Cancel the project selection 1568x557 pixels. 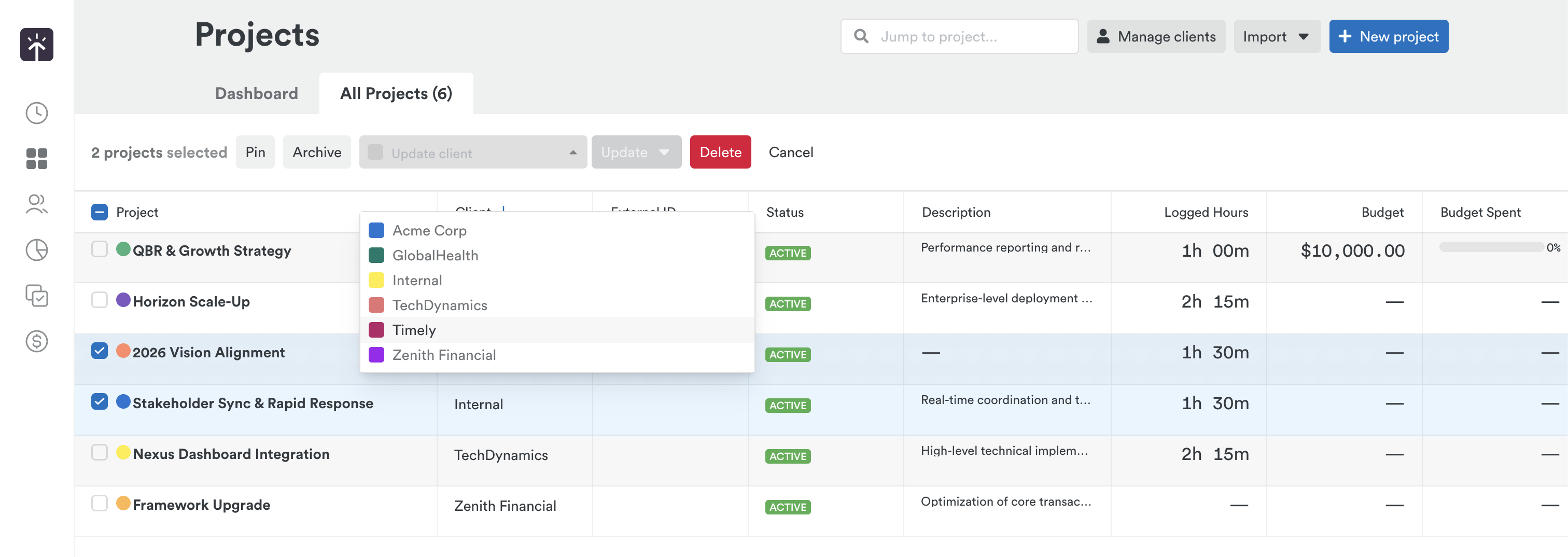(791, 152)
